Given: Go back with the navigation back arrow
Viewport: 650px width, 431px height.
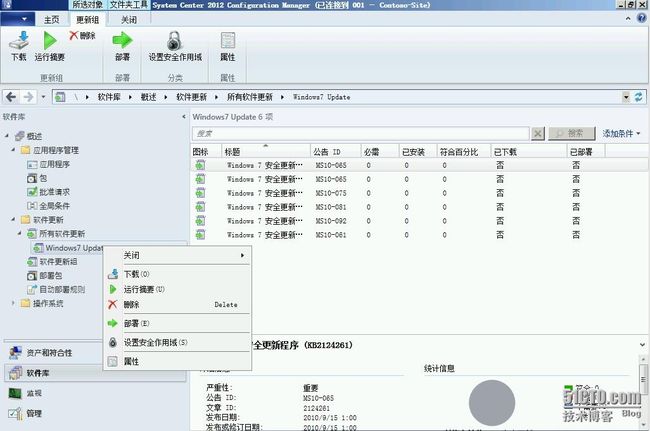Looking at the screenshot, I should tap(11, 97).
